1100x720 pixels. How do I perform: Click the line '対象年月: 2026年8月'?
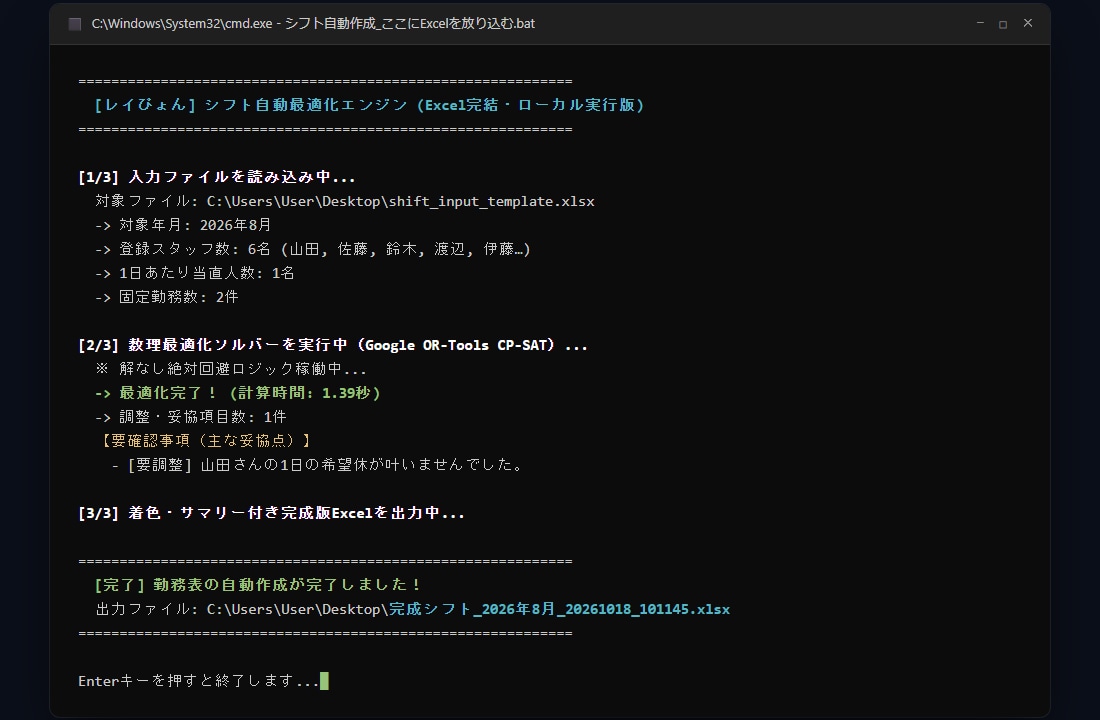tap(183, 225)
